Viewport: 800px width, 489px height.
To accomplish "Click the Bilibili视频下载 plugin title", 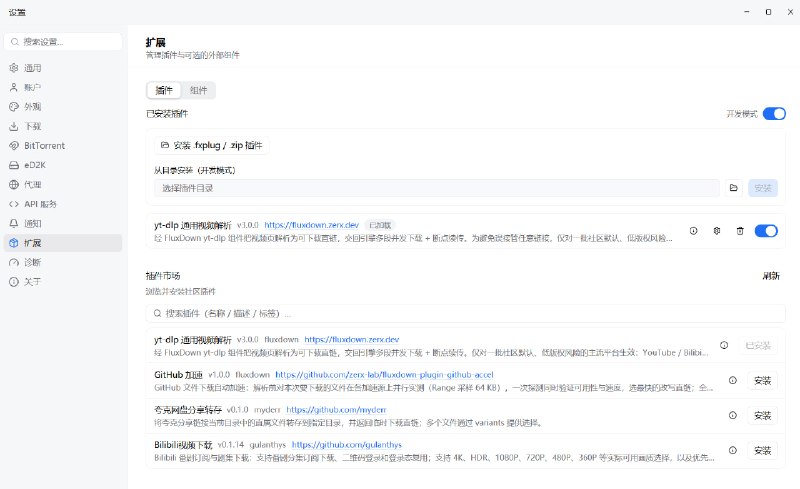I will [x=183, y=445].
